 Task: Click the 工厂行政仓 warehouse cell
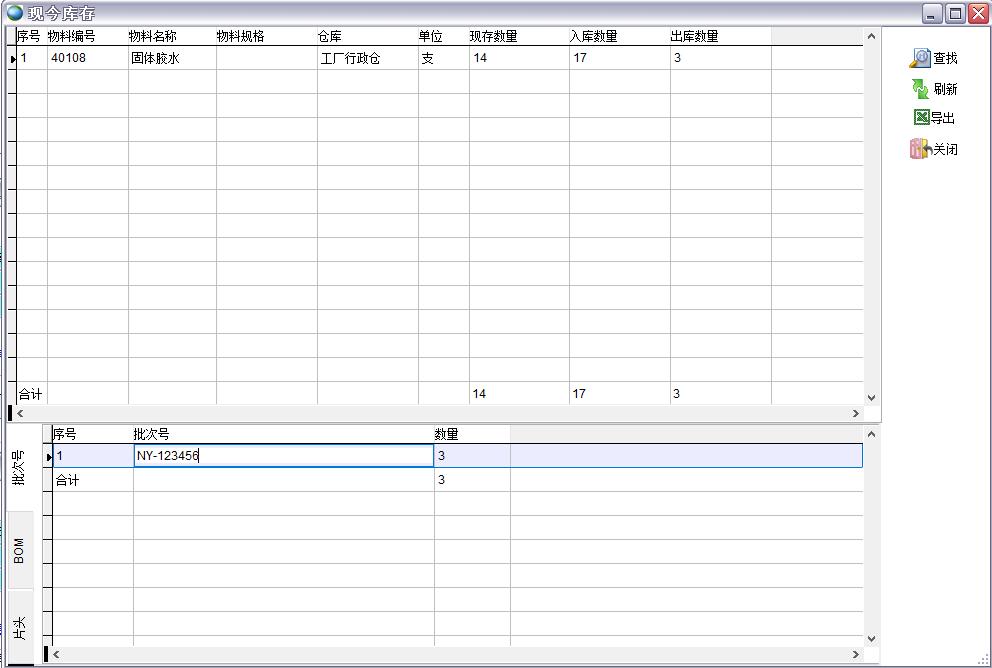click(350, 59)
